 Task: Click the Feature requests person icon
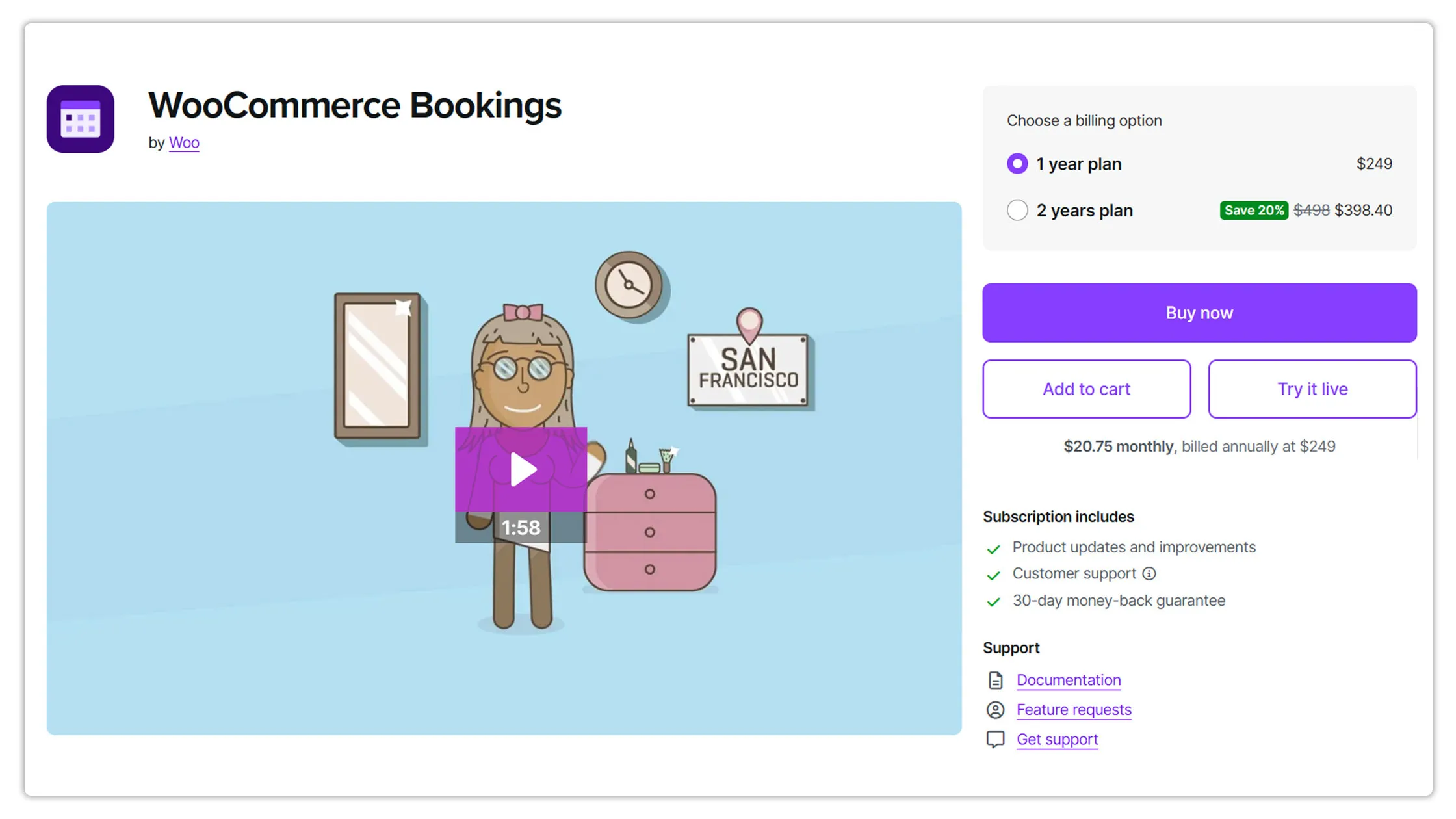point(995,710)
